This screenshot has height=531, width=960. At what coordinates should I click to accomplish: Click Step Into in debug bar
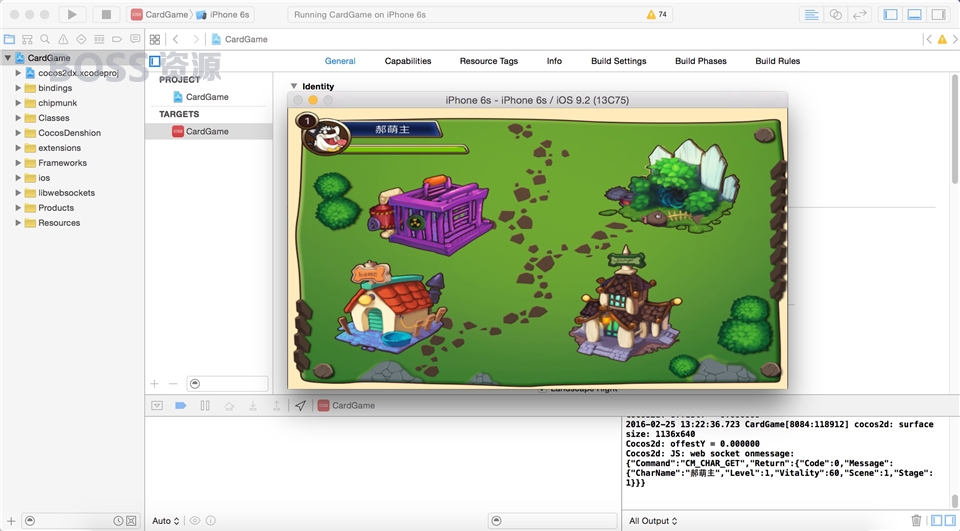pyautogui.click(x=253, y=405)
